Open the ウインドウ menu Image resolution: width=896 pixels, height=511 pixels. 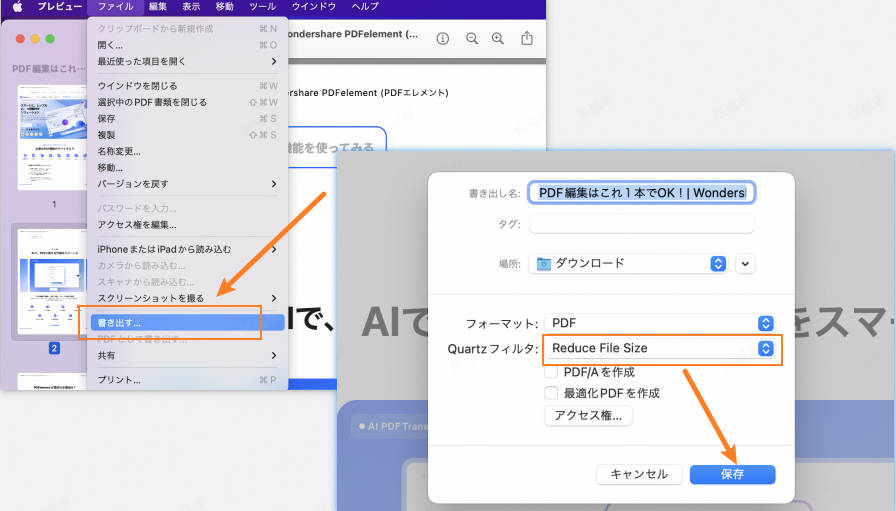[x=314, y=6]
